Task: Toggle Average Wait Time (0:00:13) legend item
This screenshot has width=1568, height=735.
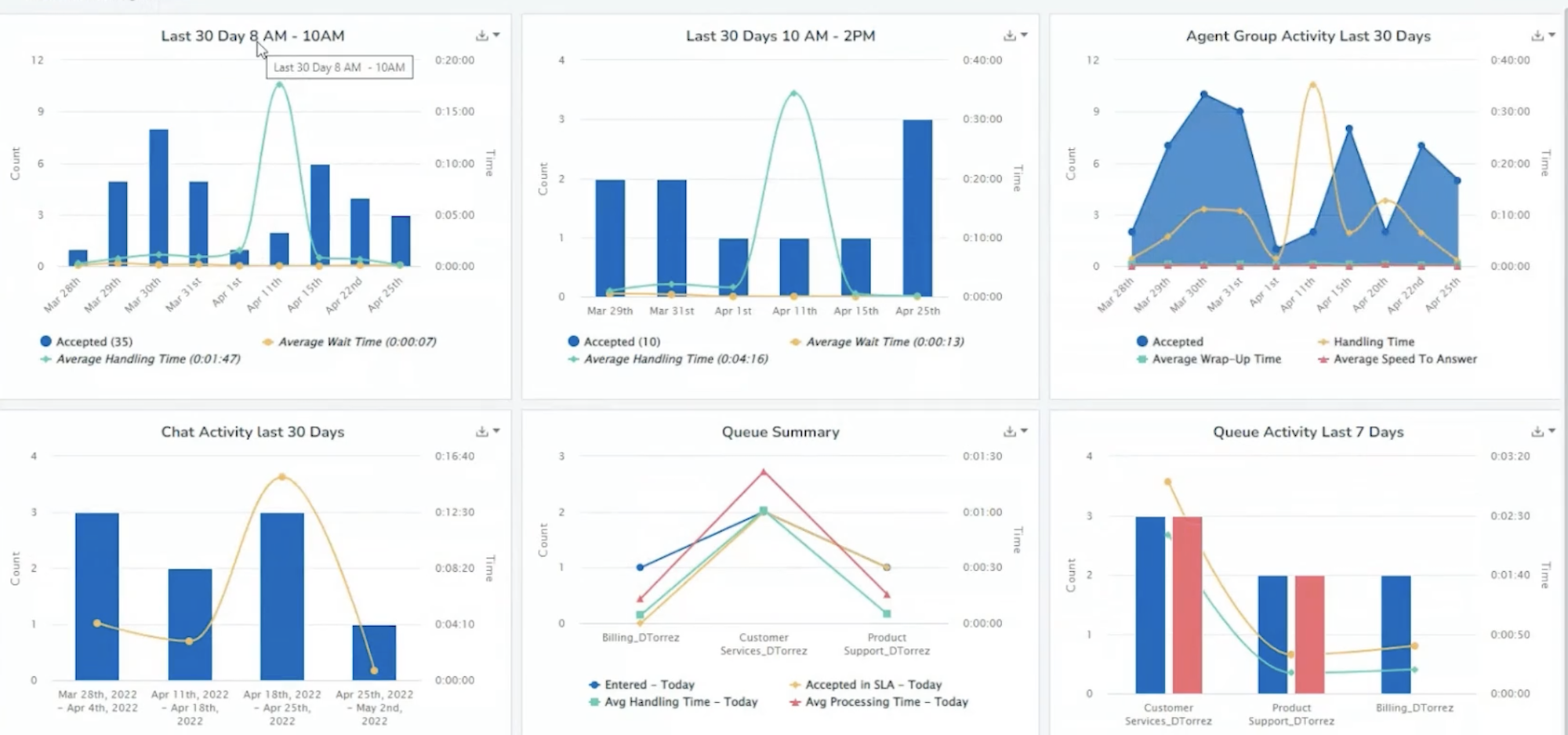Action: click(877, 341)
